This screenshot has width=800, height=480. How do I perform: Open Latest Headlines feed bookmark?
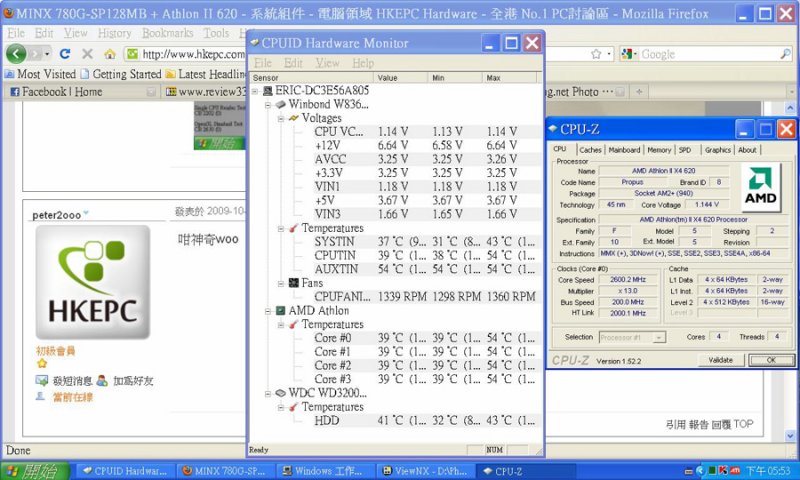pos(206,74)
